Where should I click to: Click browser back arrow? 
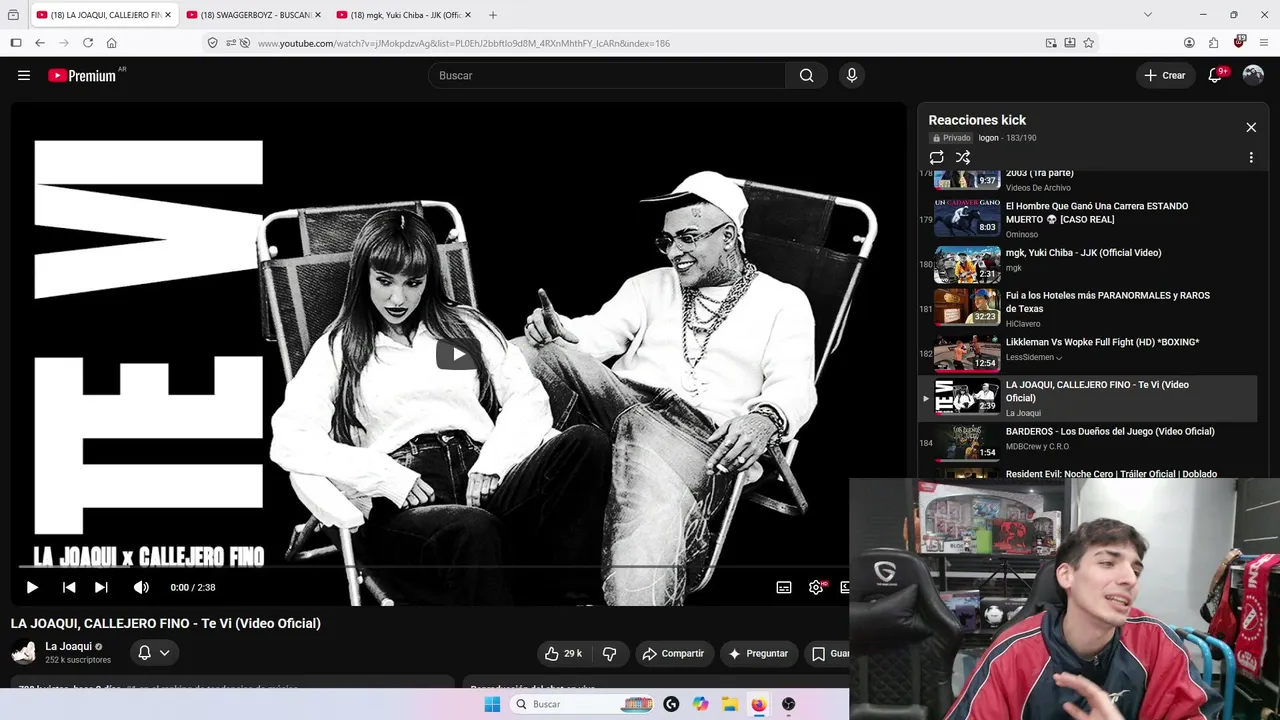[40, 43]
